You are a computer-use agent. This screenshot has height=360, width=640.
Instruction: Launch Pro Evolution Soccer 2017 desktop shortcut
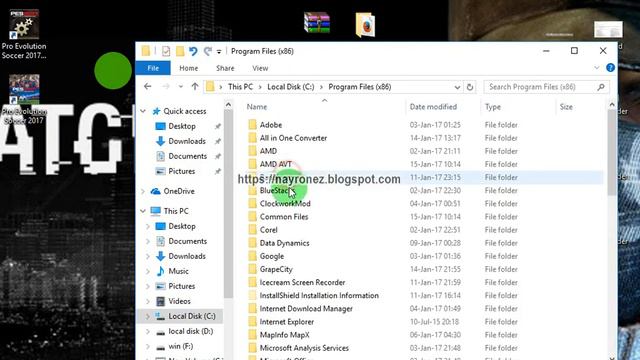(x=24, y=100)
